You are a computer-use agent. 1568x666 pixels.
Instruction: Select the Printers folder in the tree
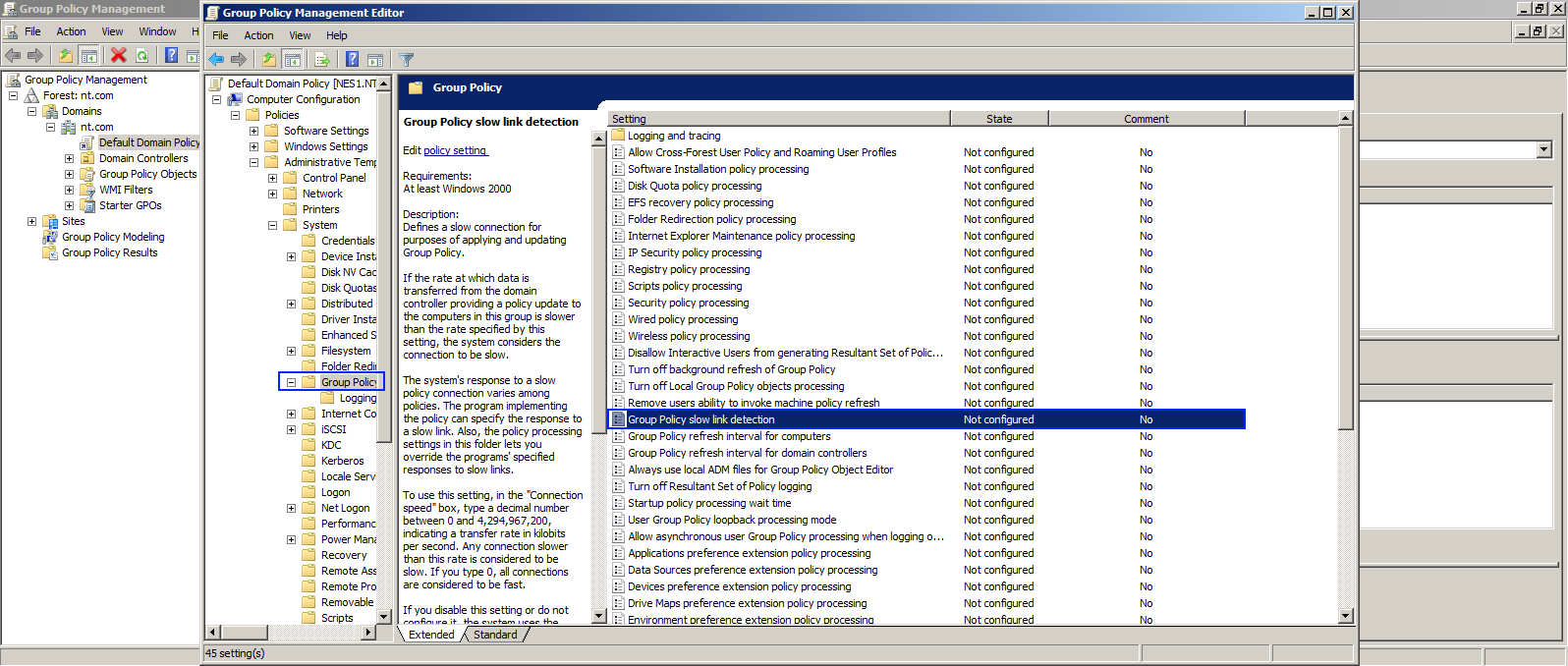click(x=320, y=209)
